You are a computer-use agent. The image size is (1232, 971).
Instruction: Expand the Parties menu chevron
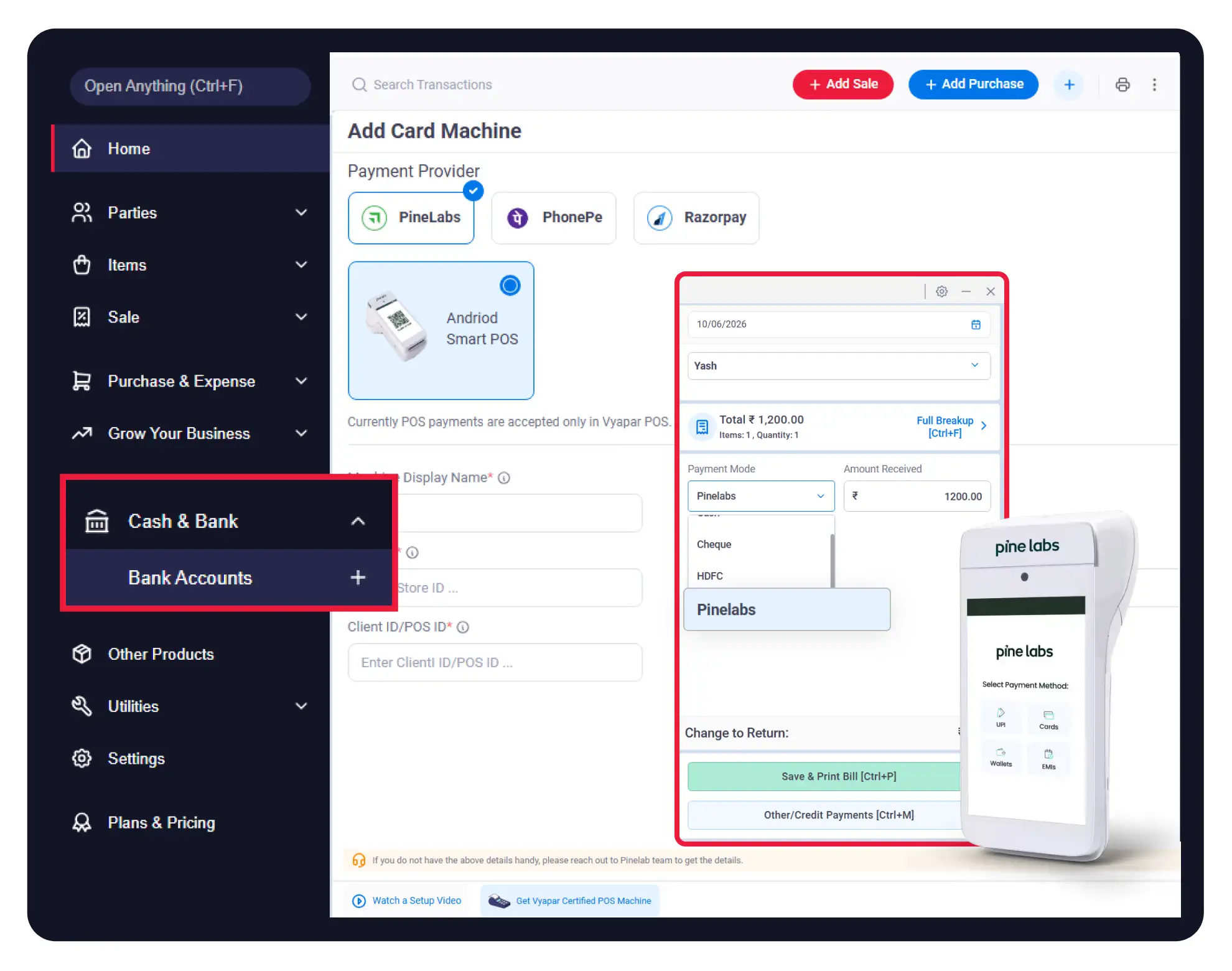[x=301, y=213]
